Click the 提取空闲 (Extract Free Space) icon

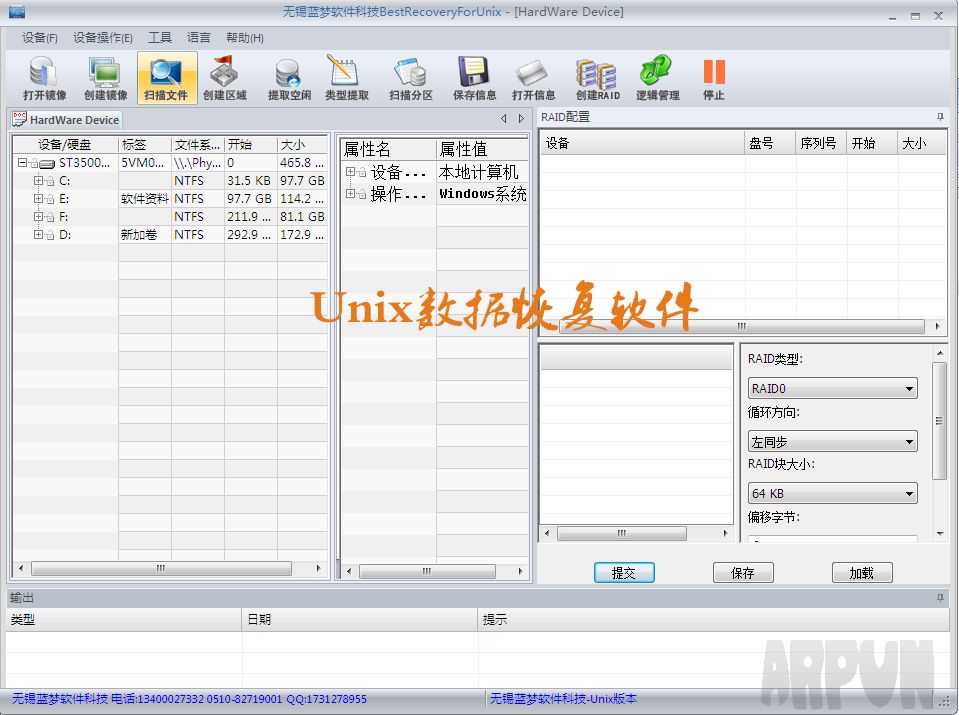289,78
